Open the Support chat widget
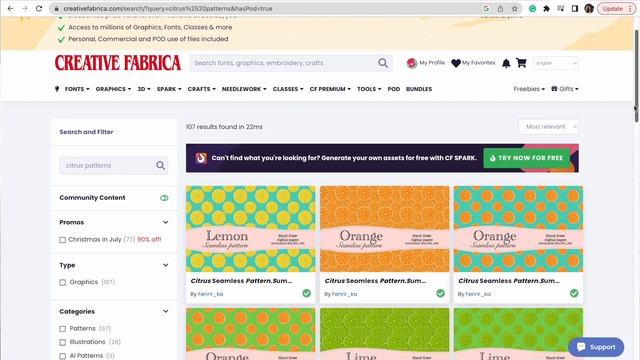 click(x=596, y=347)
